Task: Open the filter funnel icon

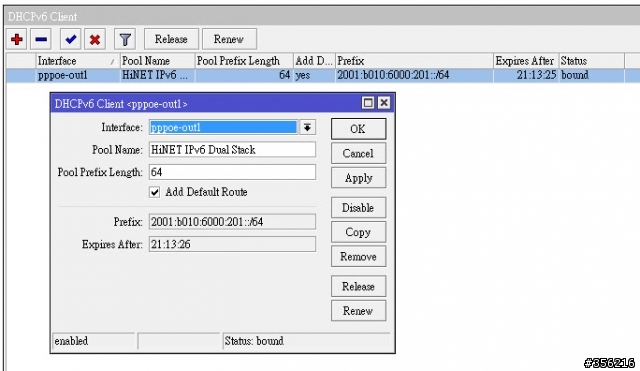Action: click(x=125, y=40)
